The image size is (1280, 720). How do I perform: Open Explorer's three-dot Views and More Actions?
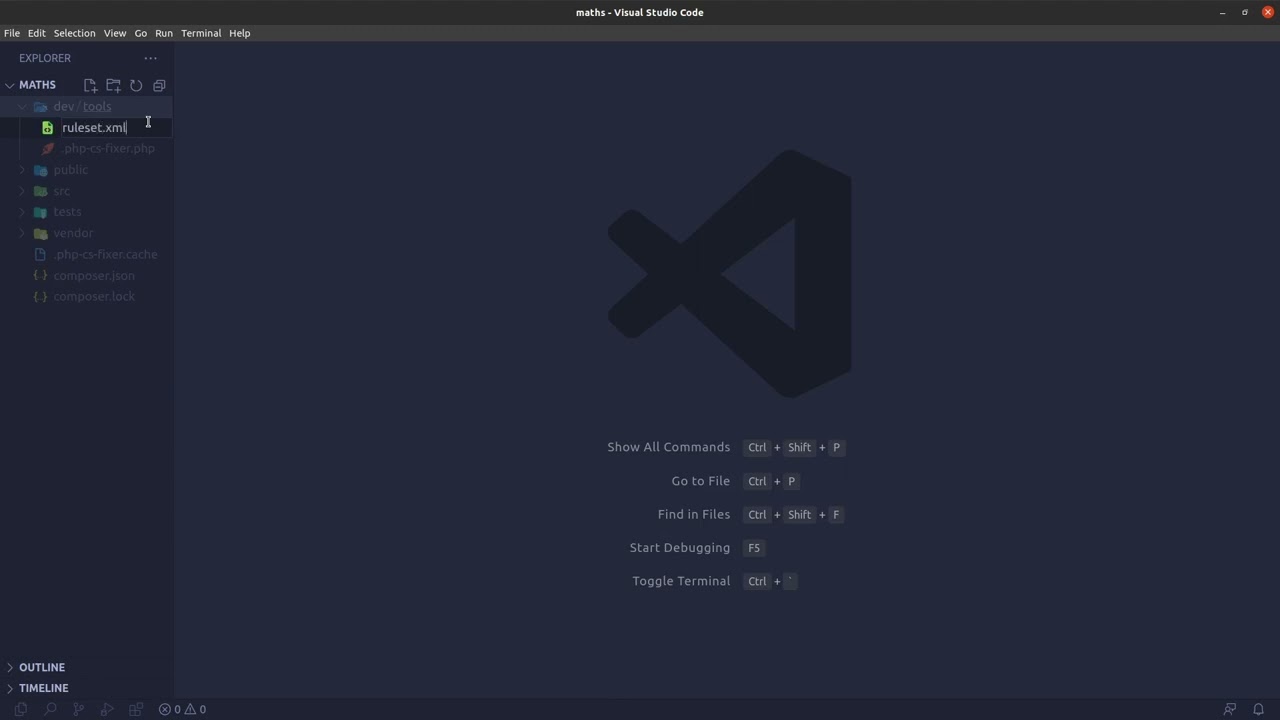[x=150, y=58]
